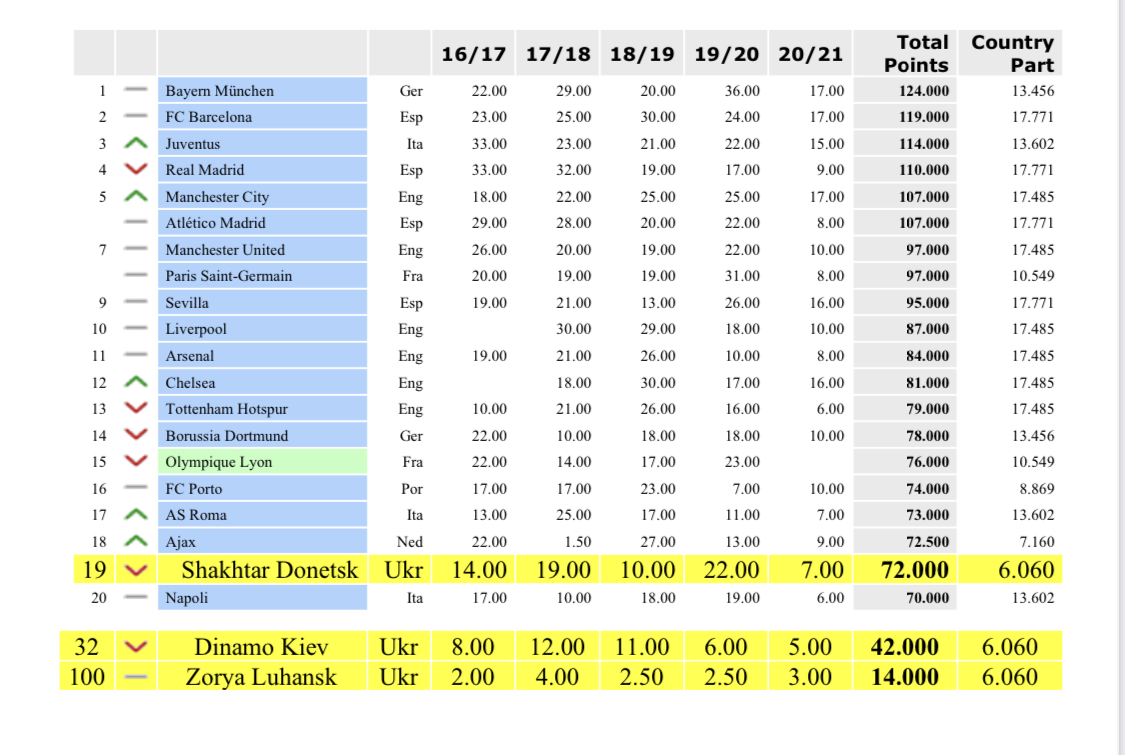This screenshot has height=755, width=1125.
Task: Click the 20/21 season column header
Action: [x=810, y=54]
